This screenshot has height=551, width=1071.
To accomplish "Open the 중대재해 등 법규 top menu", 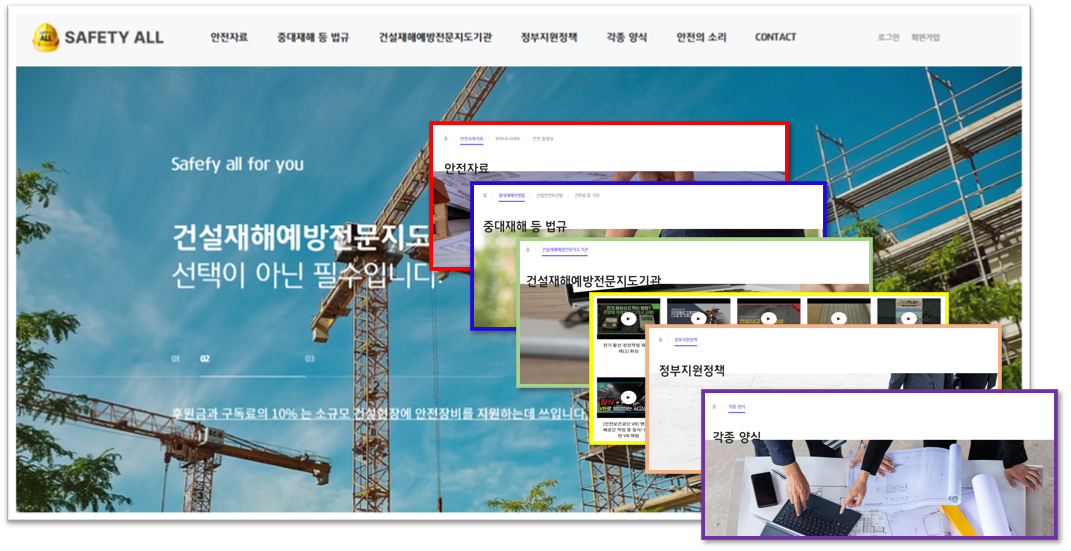I will 313,38.
